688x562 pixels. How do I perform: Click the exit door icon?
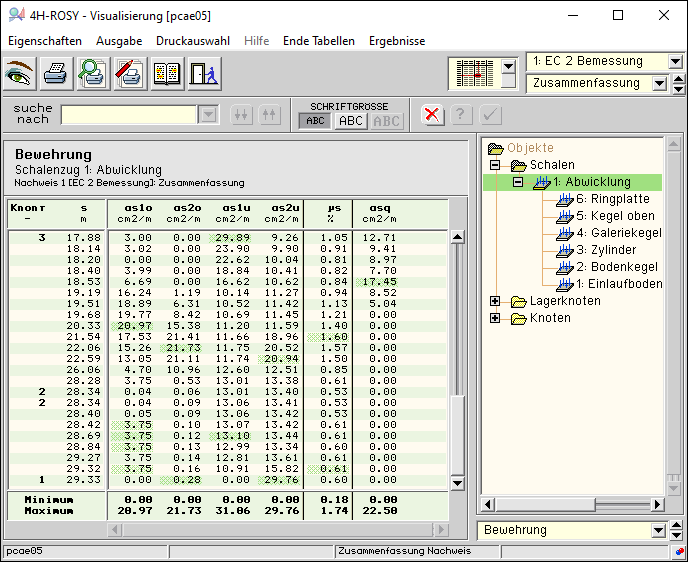coord(203,74)
